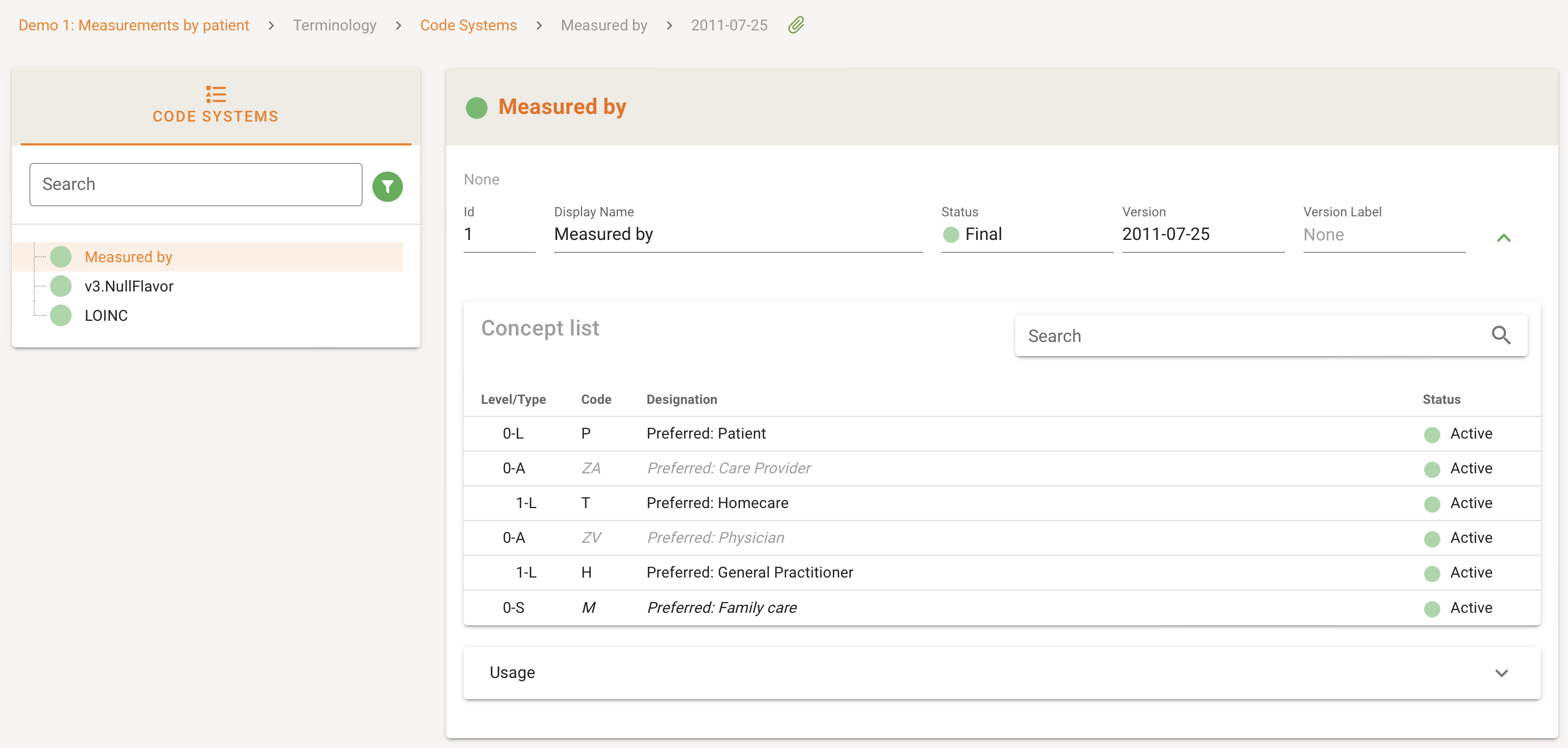
Task: Click the status circle next to v3.NullFlavor
Action: (x=61, y=286)
